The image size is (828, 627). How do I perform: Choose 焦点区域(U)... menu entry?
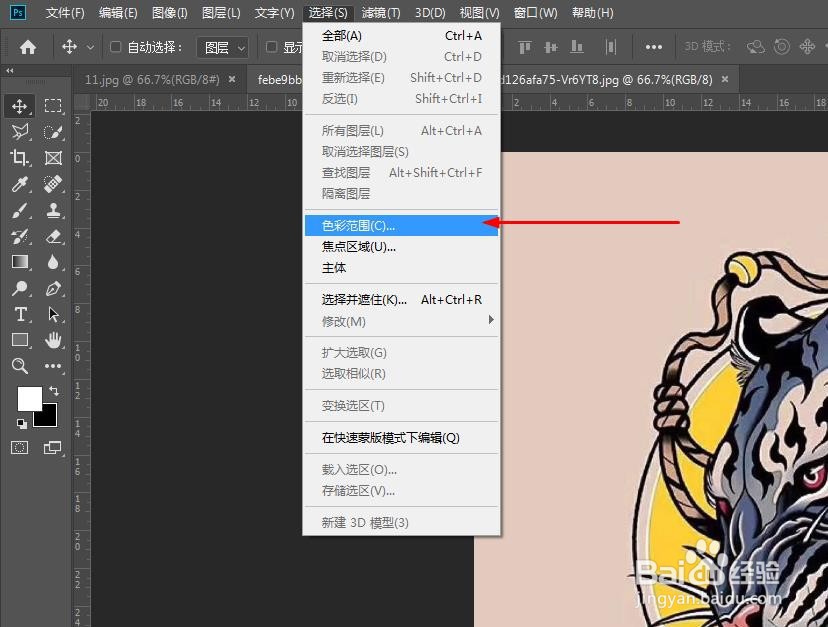[401, 247]
